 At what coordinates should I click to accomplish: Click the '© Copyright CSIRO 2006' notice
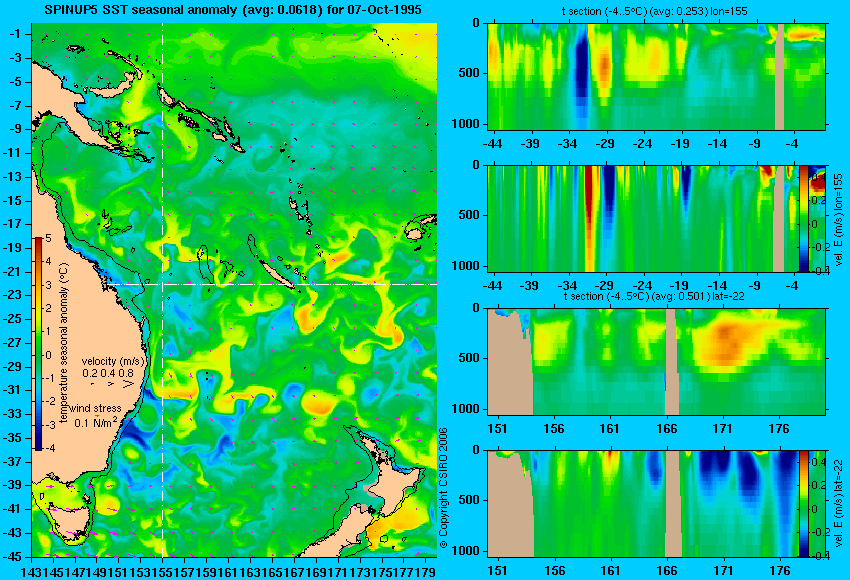(443, 488)
